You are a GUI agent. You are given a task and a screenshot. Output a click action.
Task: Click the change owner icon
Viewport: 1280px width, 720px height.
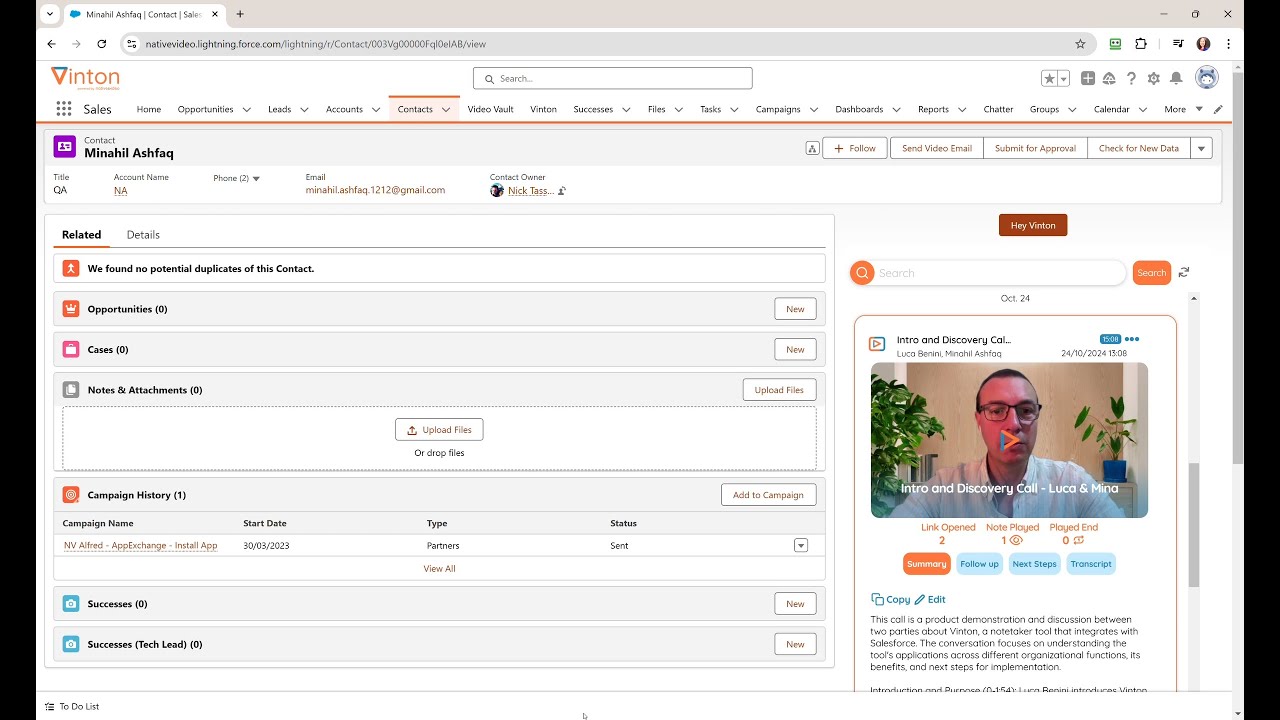(562, 190)
